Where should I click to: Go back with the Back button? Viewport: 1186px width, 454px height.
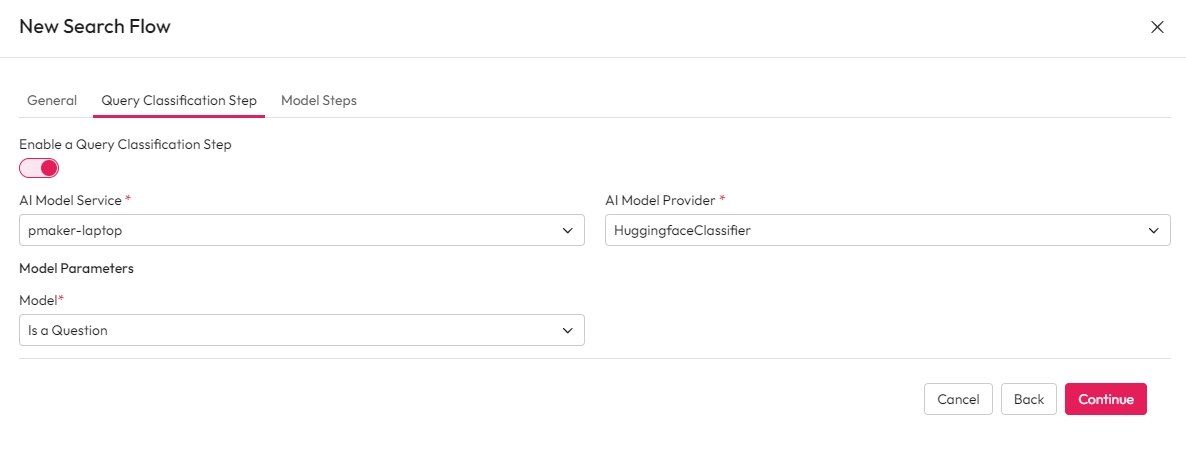pos(1028,399)
